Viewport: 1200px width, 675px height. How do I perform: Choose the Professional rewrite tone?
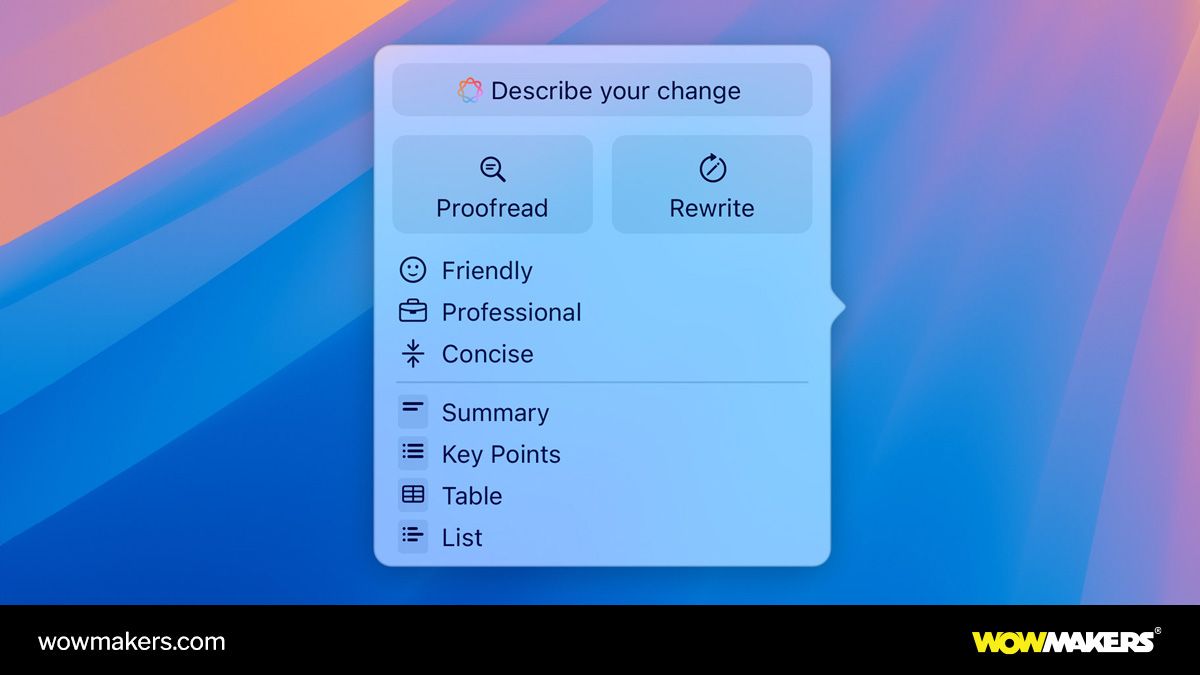pyautogui.click(x=511, y=312)
